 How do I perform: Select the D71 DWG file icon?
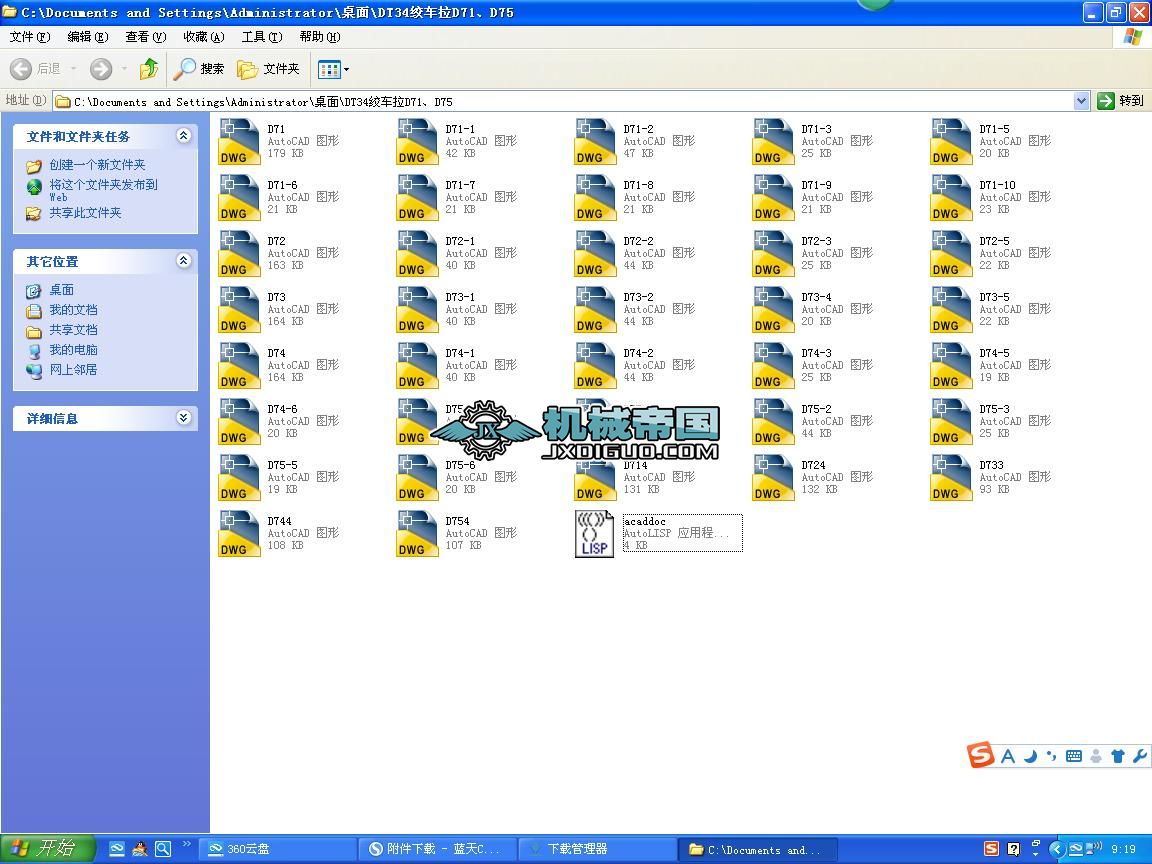[239, 142]
